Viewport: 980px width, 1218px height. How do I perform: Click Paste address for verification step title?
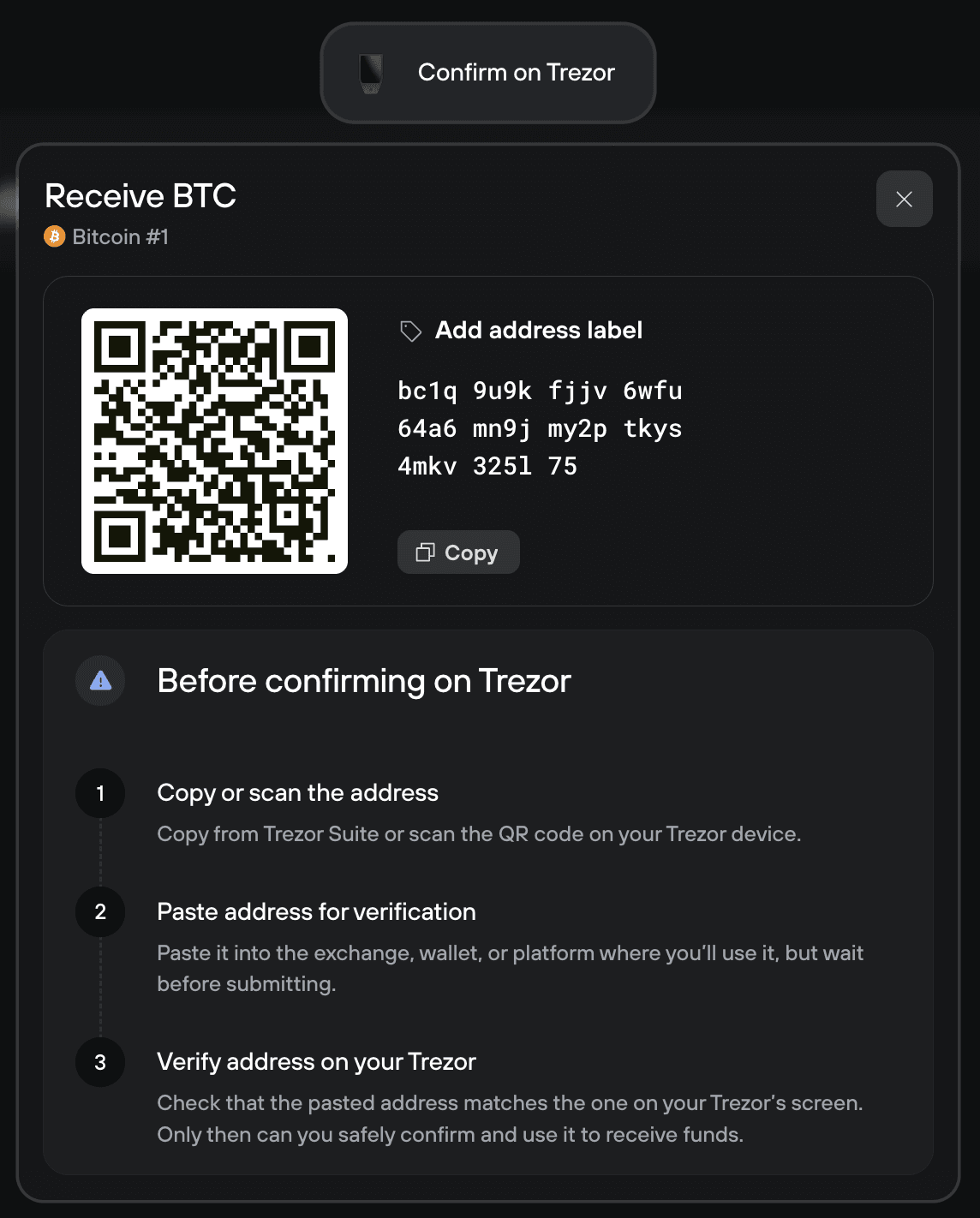point(316,912)
